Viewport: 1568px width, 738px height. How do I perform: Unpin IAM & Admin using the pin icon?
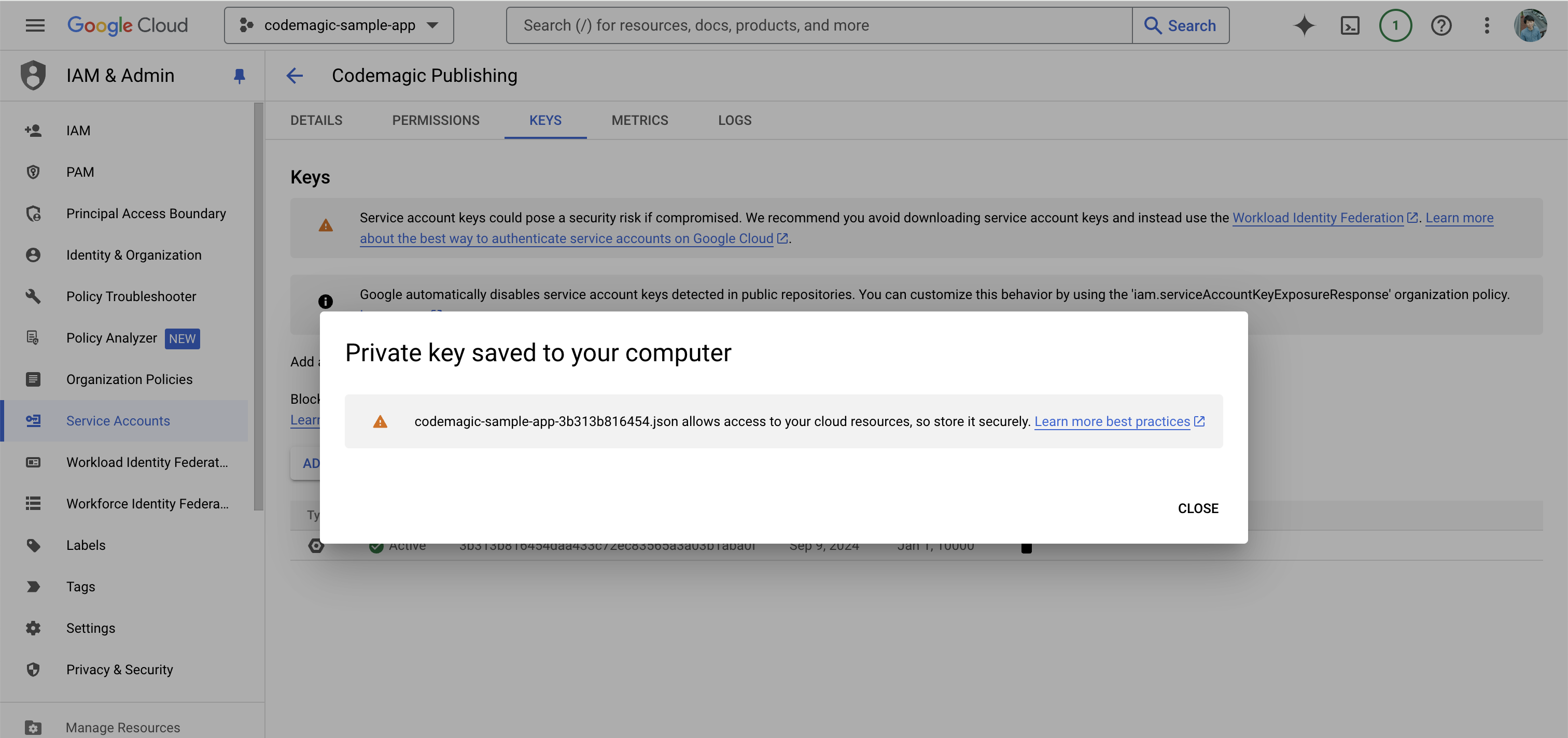[x=239, y=76]
